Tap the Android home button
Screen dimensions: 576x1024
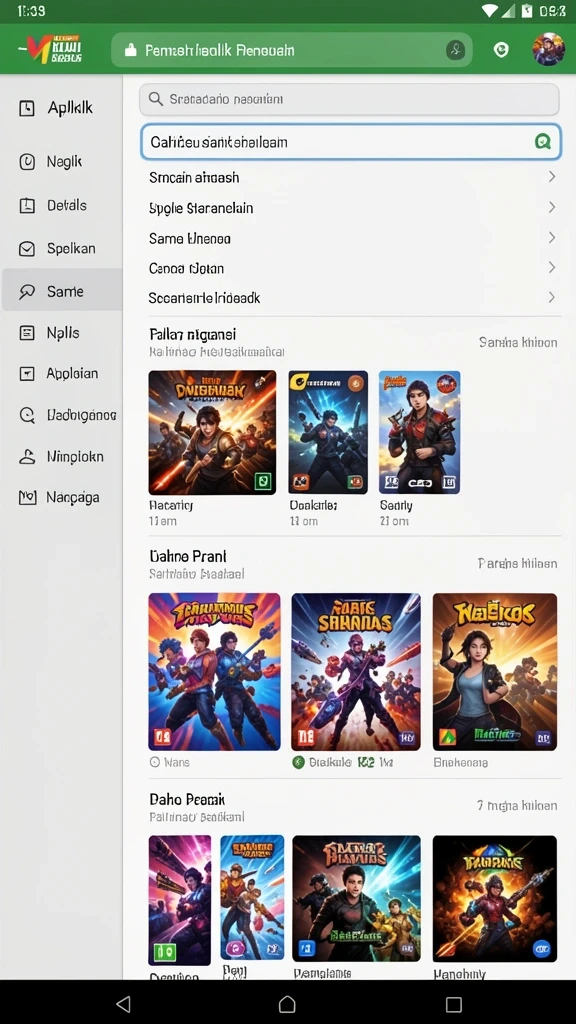pyautogui.click(x=287, y=1004)
